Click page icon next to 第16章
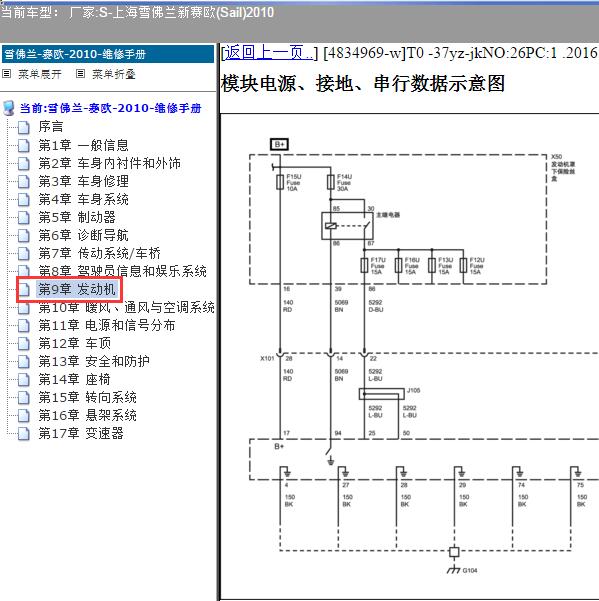 (x=24, y=416)
